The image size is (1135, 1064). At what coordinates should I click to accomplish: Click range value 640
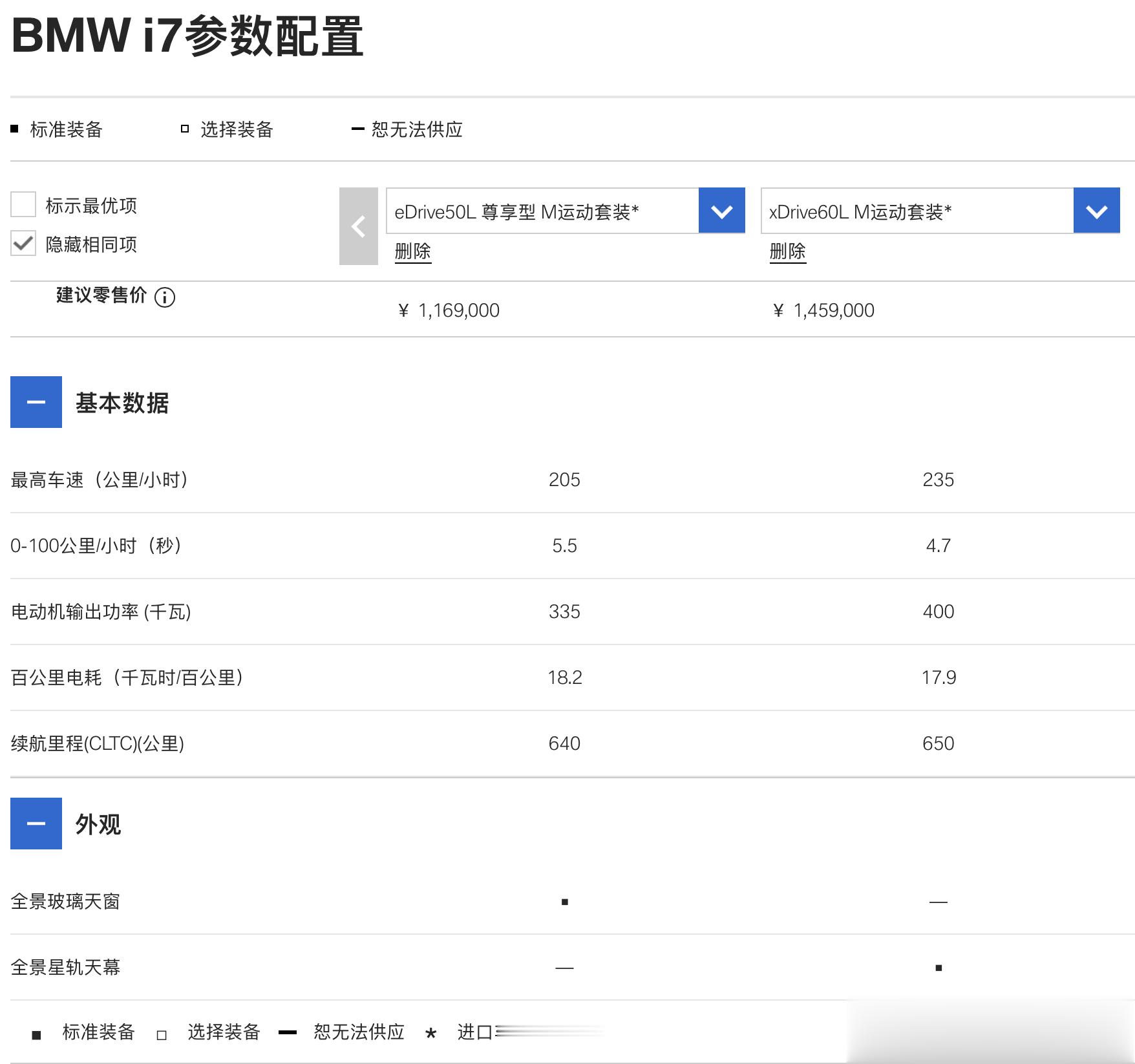564,743
